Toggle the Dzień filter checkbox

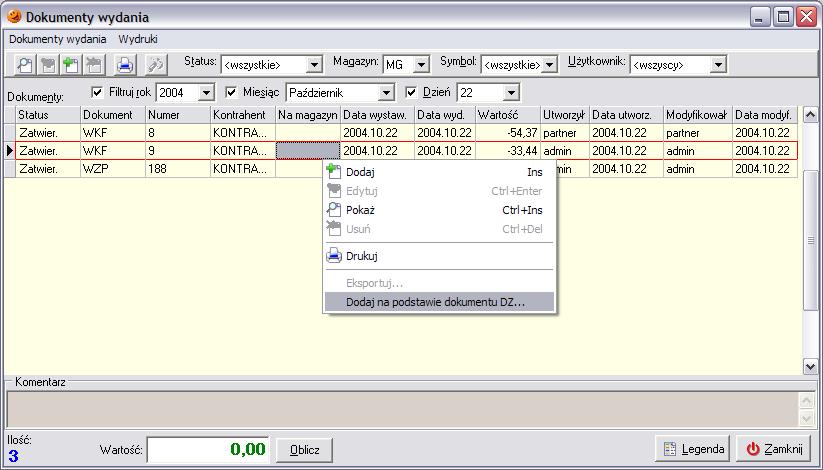[x=411, y=92]
